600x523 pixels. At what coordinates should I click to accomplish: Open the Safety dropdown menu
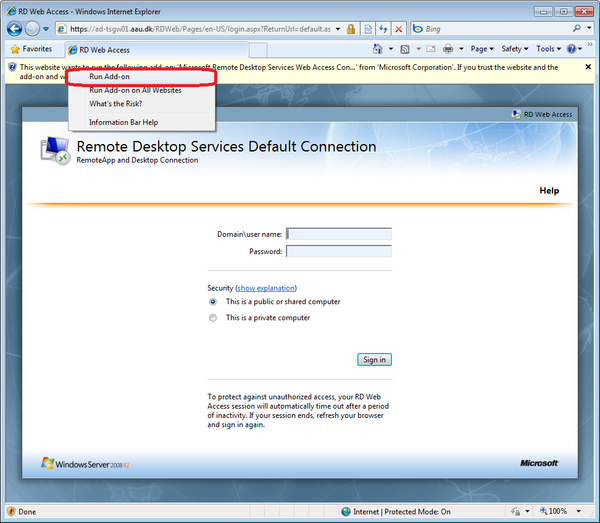[x=514, y=49]
